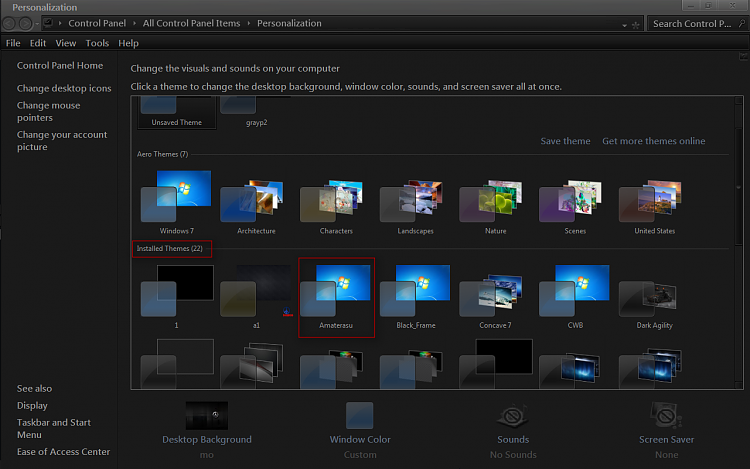Open Taskbar and Start Menu link
The width and height of the screenshot is (750, 469).
(54, 428)
